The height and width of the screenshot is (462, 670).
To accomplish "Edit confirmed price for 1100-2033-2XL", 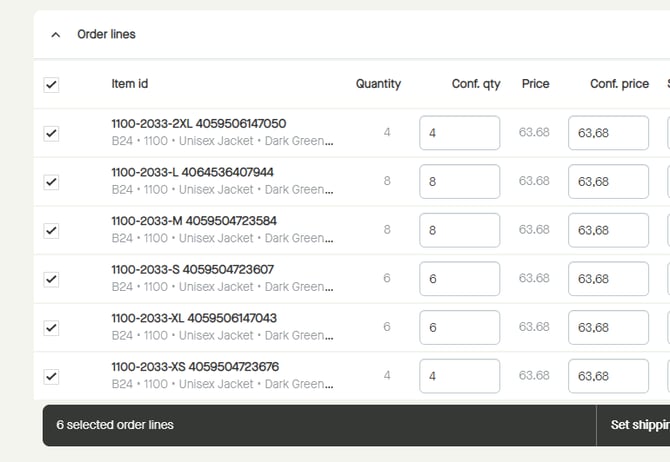I will (608, 133).
